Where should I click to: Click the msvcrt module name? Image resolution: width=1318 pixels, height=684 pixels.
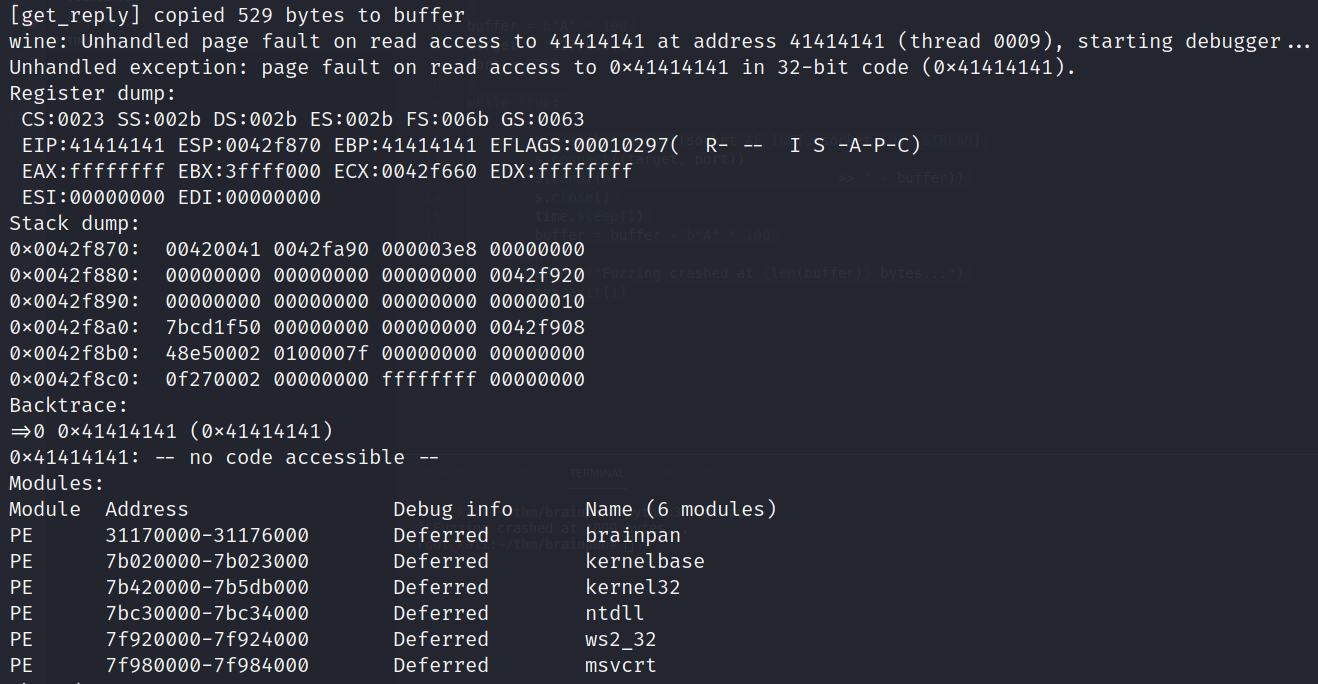621,665
